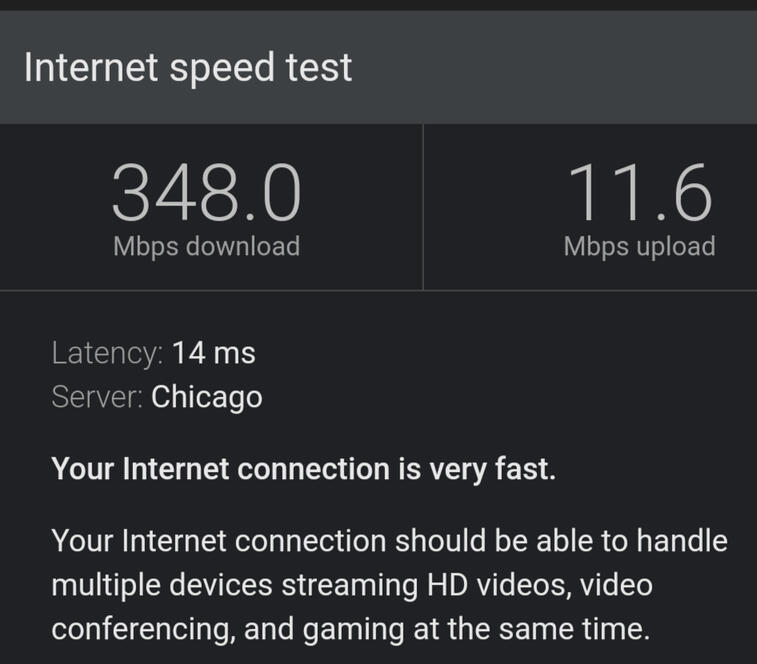This screenshot has width=757, height=664.
Task: Select the "Chicago" server name
Action: coord(207,397)
